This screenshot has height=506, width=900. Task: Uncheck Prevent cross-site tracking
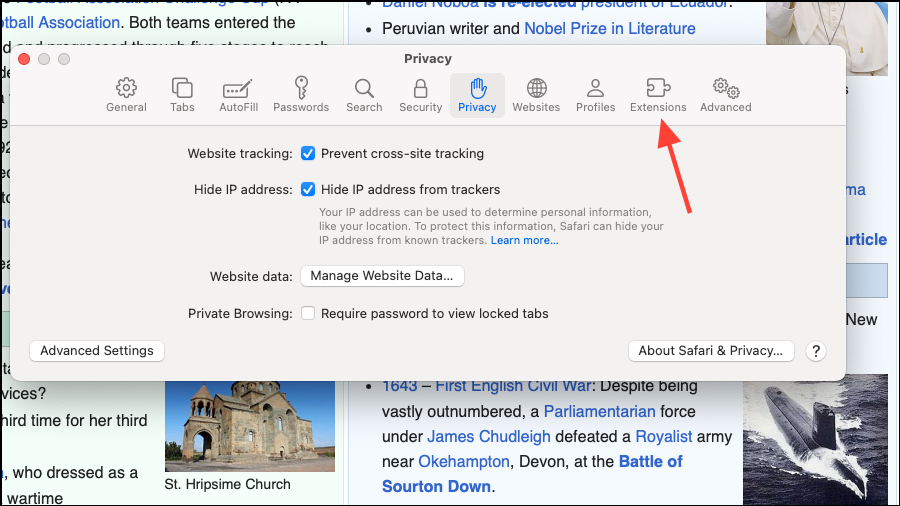click(x=308, y=154)
